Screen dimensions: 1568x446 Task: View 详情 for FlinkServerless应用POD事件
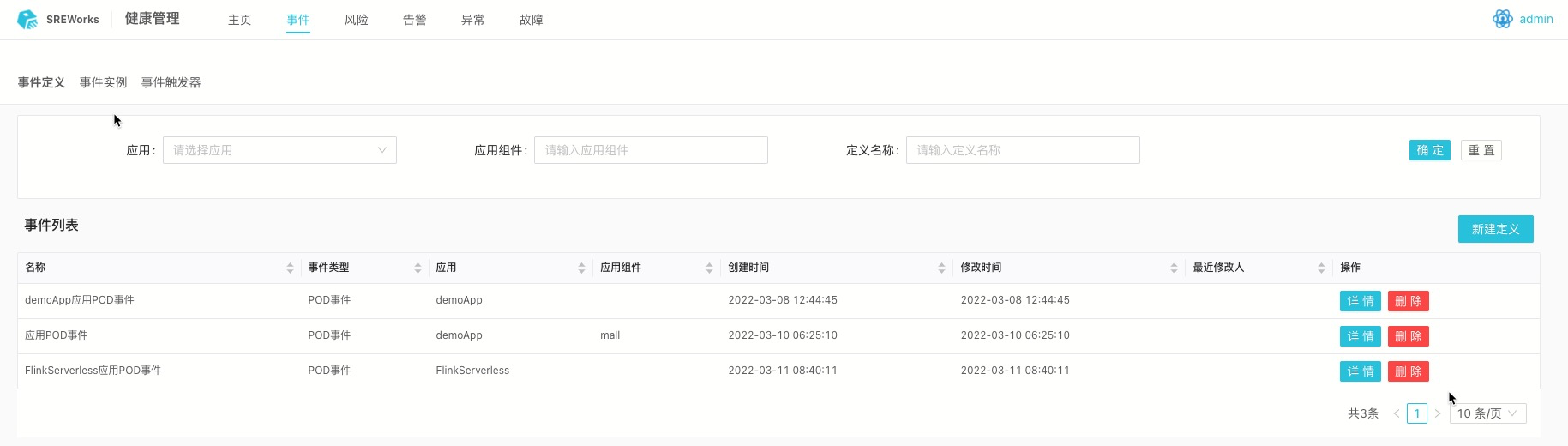click(1360, 371)
